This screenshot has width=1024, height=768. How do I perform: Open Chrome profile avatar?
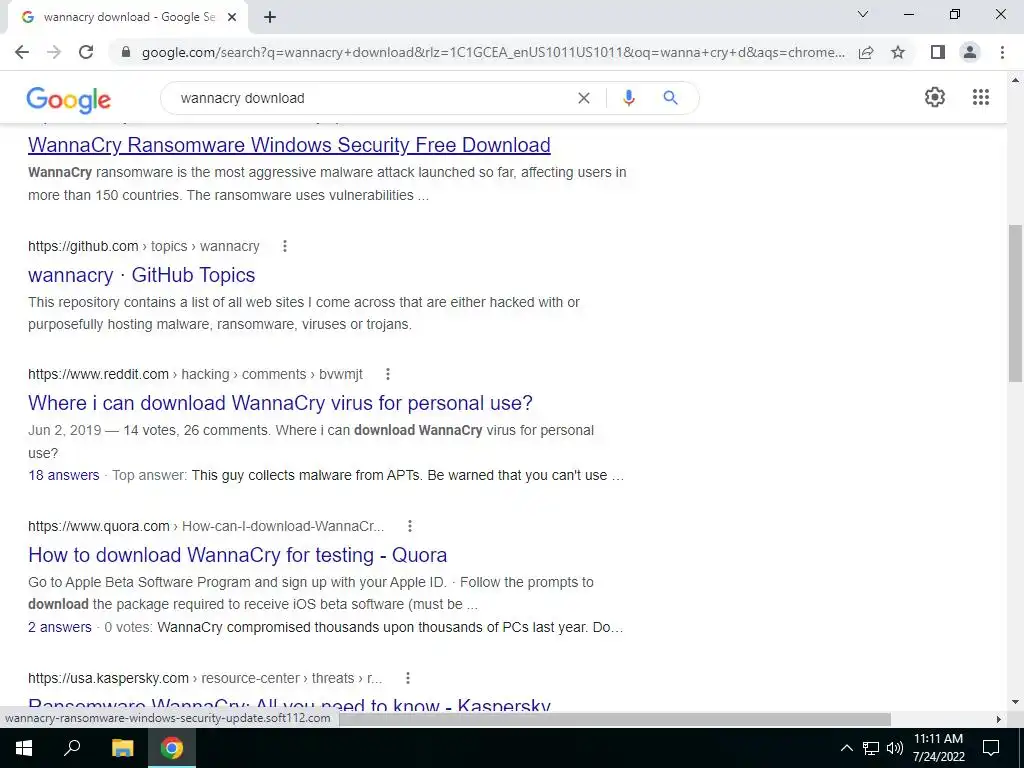970,52
